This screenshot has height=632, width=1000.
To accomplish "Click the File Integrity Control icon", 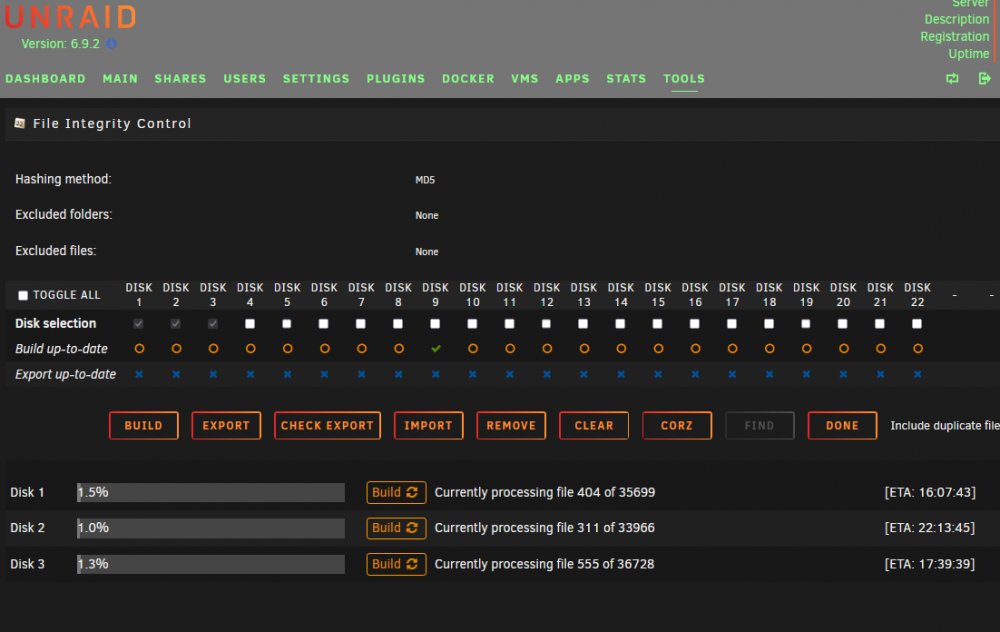I will (x=20, y=123).
